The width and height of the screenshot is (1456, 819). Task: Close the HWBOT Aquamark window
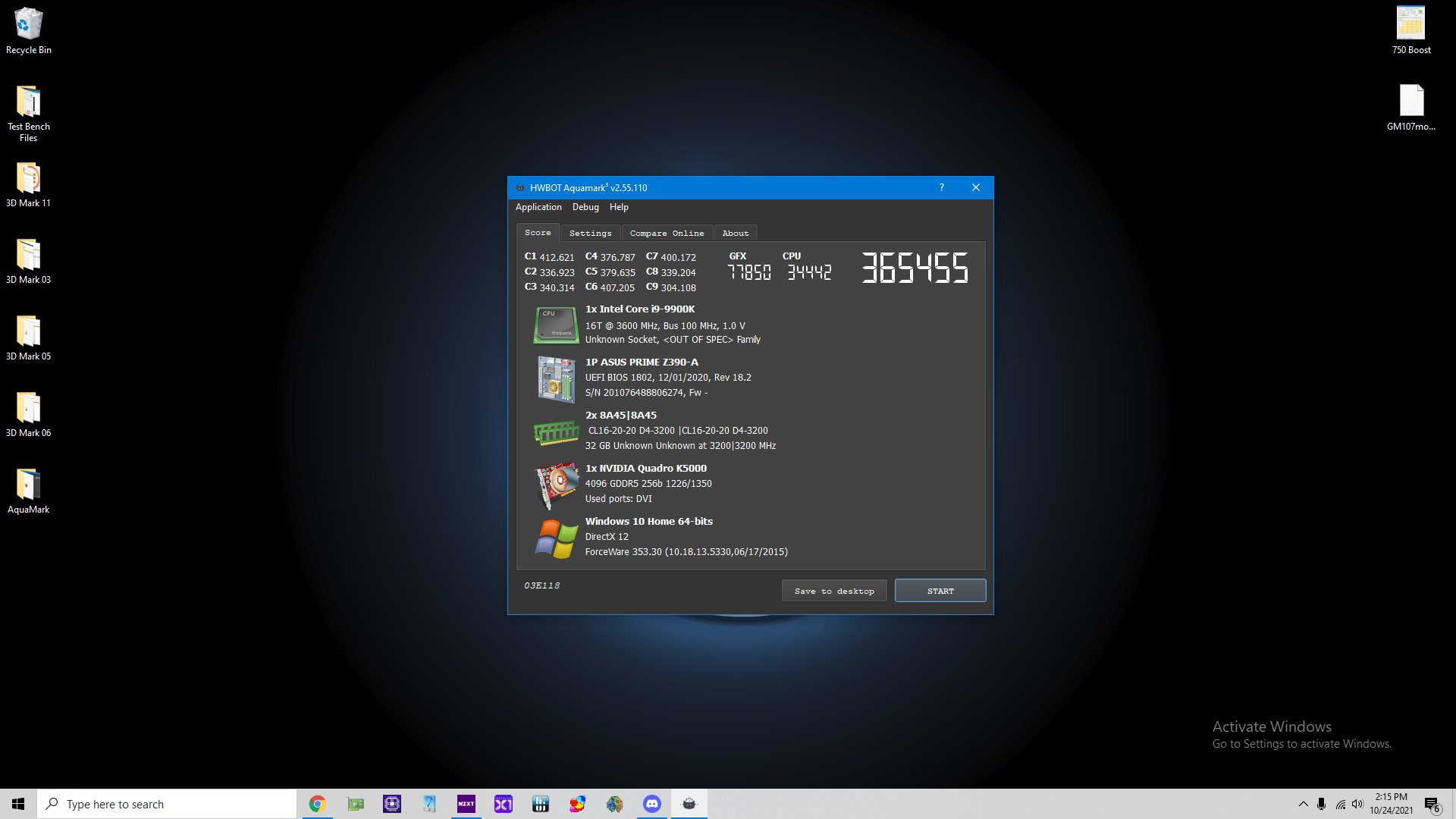coord(976,187)
